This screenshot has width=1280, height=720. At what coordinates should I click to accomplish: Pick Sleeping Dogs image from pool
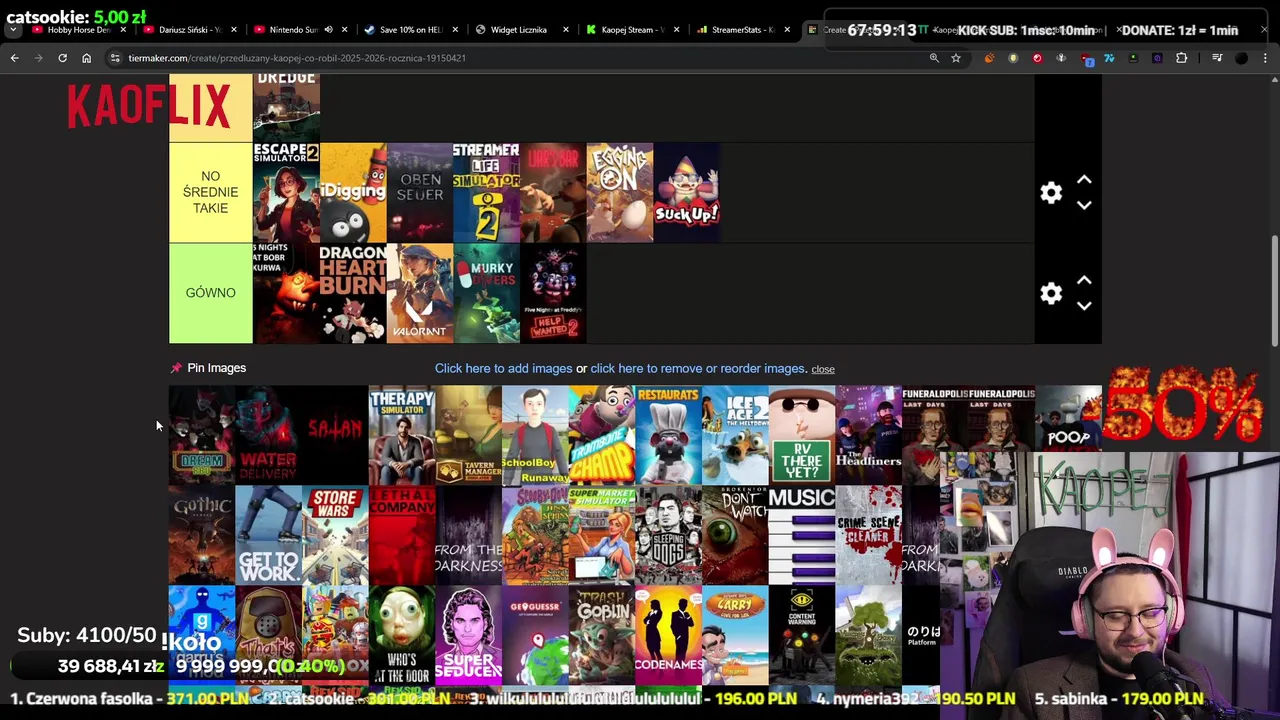point(668,535)
